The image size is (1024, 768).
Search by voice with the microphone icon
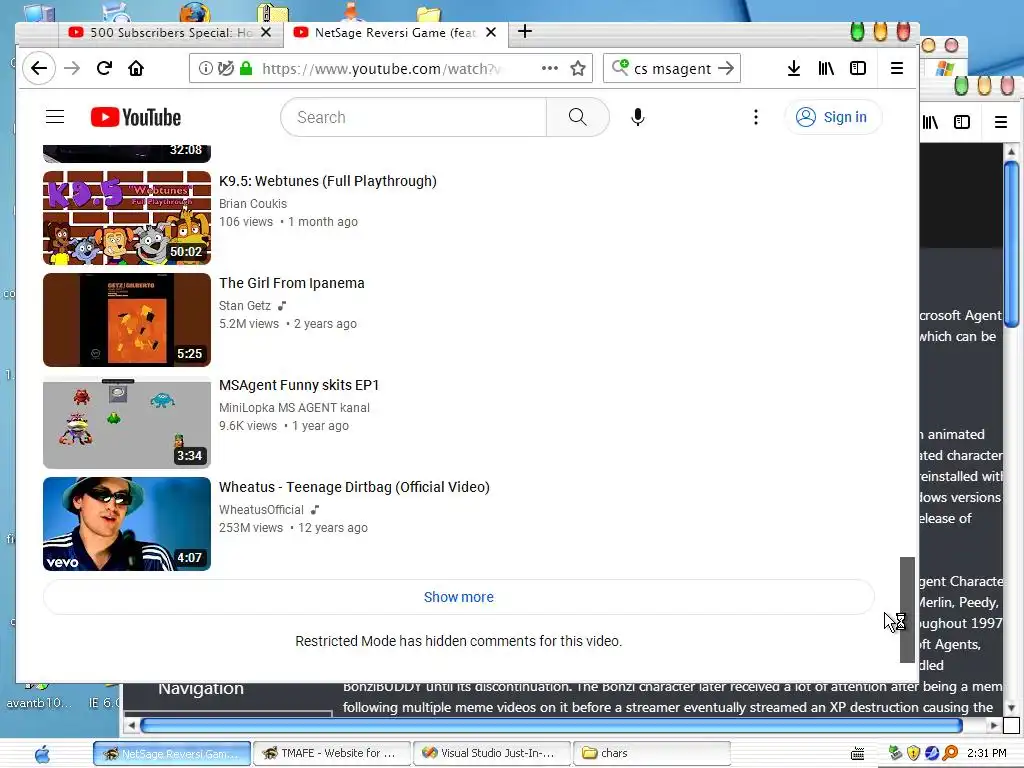click(x=637, y=117)
